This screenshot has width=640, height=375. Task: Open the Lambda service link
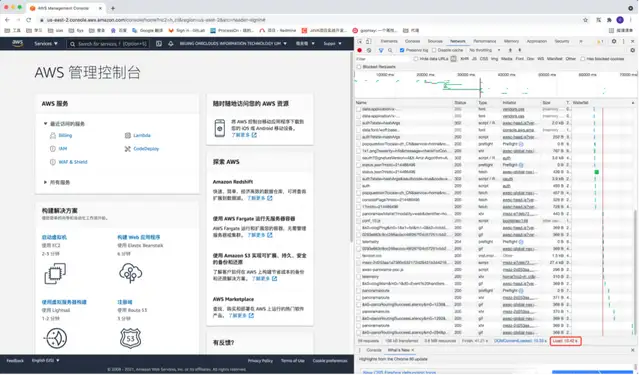(142, 135)
